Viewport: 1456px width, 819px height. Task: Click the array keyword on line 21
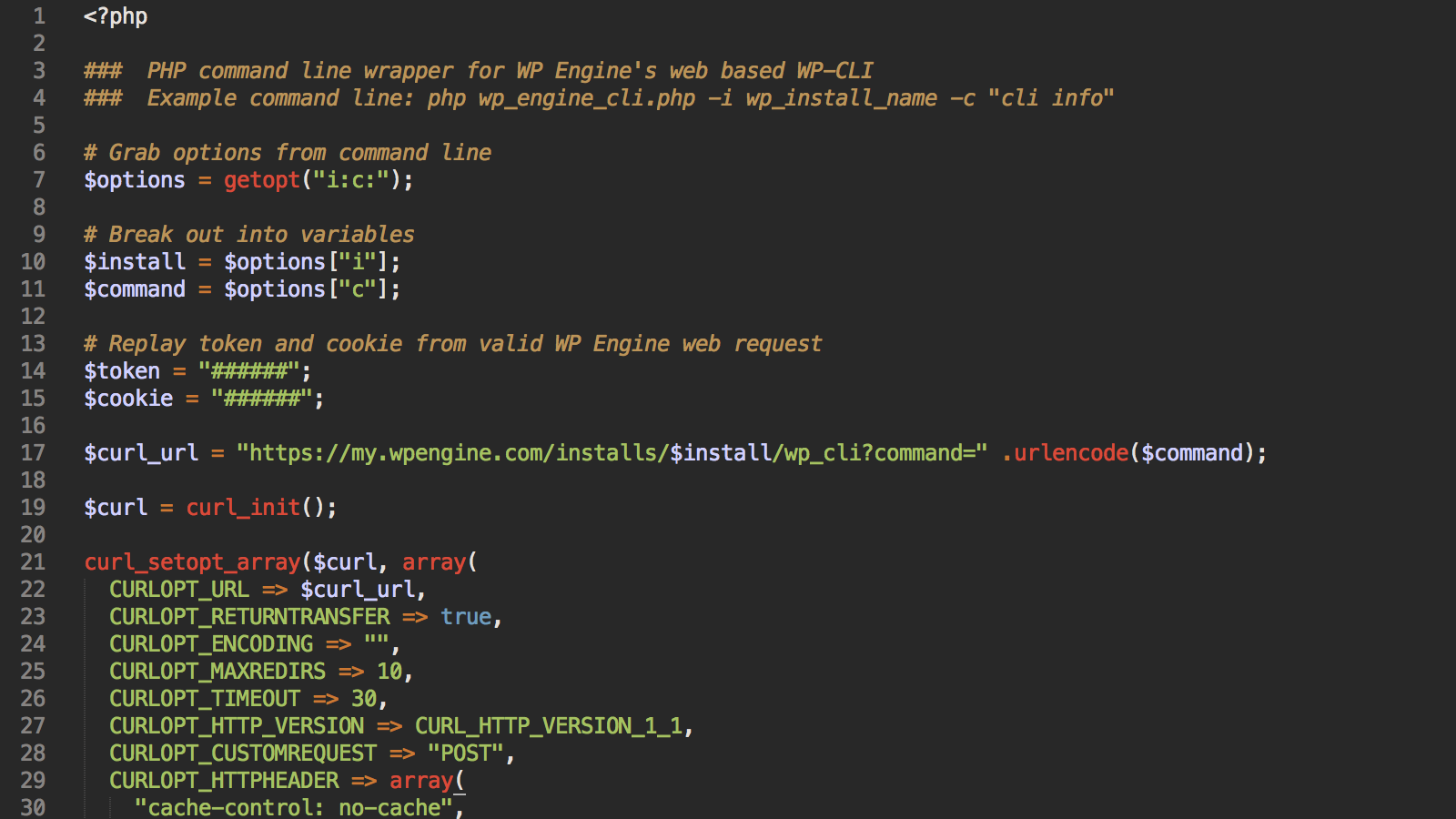434,562
